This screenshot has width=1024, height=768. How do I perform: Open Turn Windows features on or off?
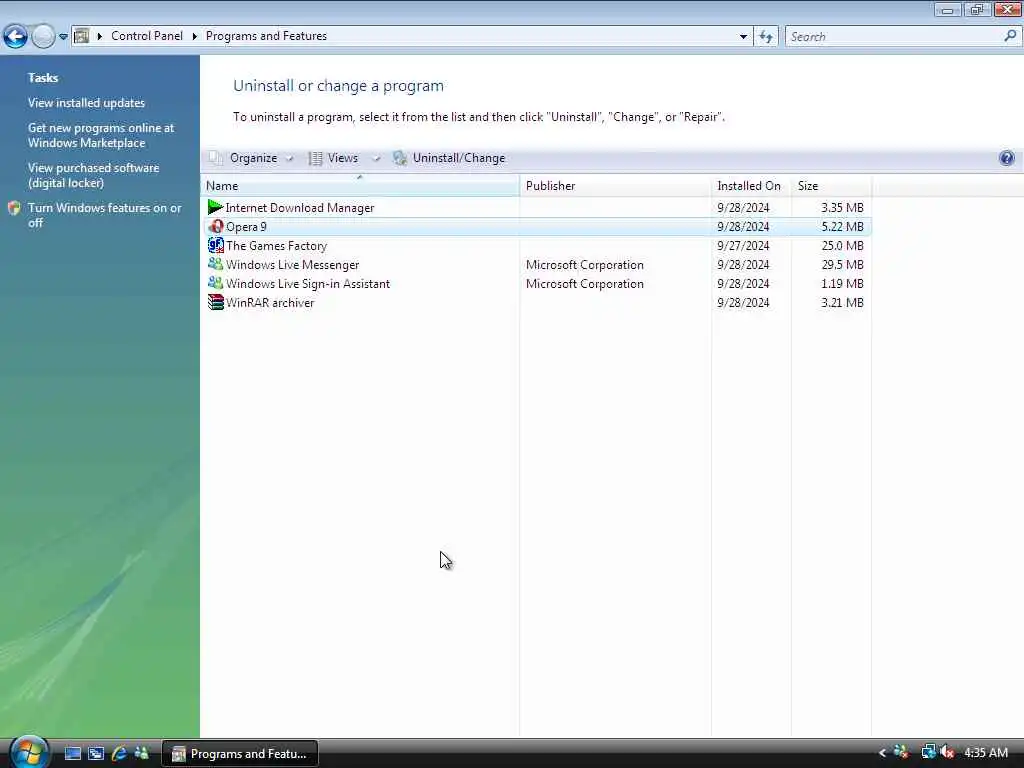[104, 215]
